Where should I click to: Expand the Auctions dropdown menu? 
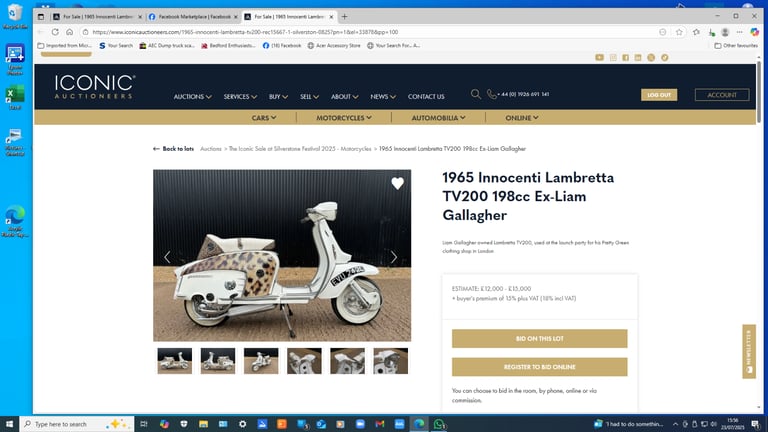point(192,96)
